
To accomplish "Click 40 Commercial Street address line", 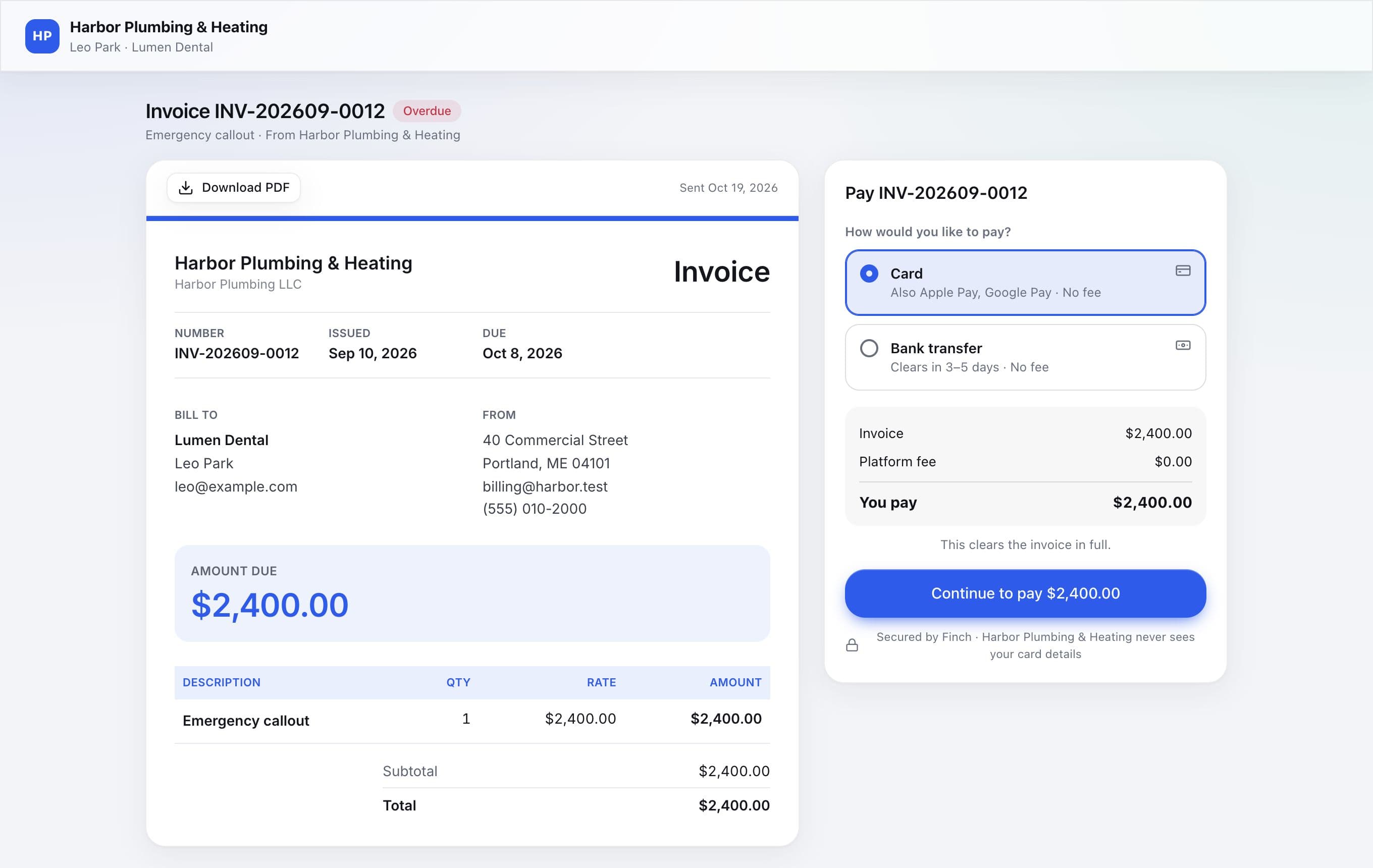I will (555, 440).
